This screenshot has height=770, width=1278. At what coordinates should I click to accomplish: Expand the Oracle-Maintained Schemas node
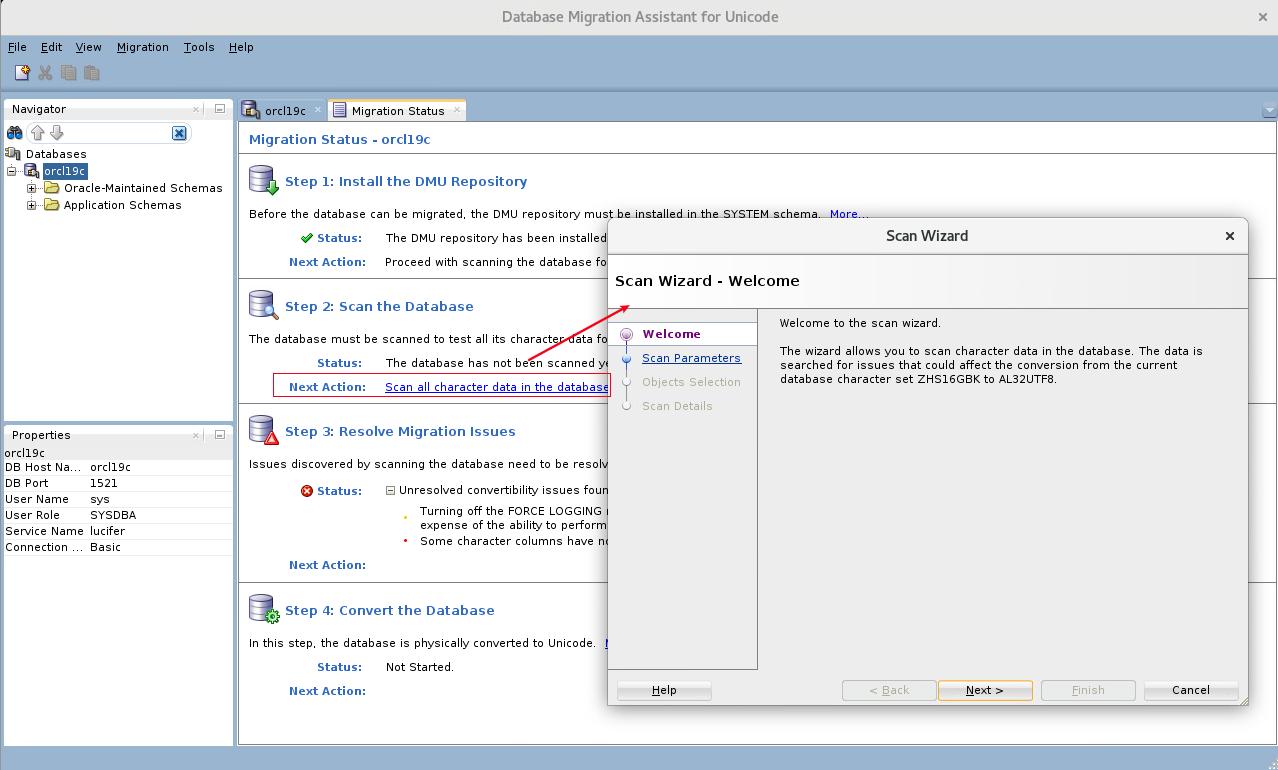pos(32,188)
